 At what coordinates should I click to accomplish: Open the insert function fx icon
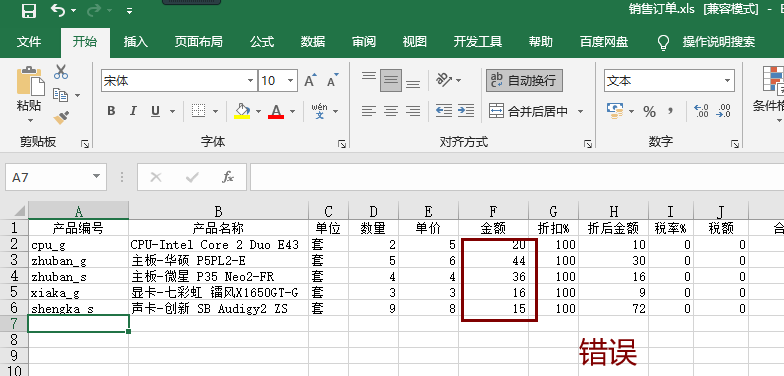[228, 177]
